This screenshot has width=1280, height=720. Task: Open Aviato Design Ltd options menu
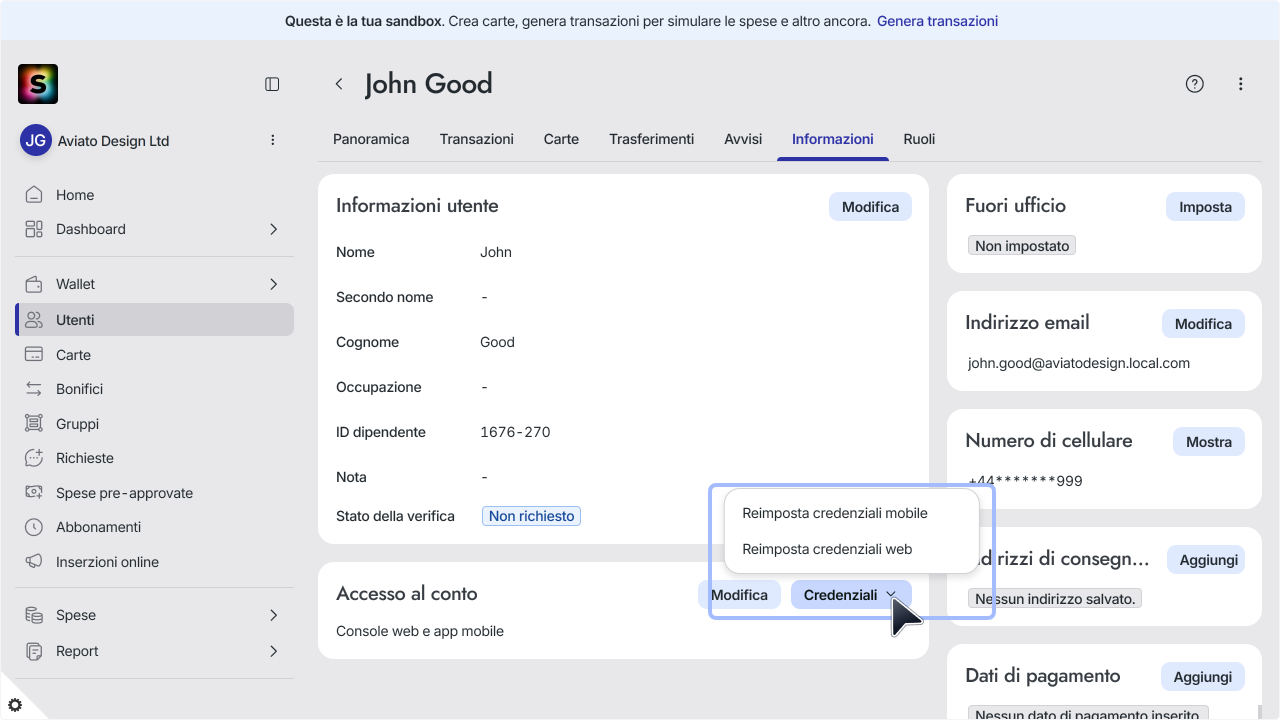click(x=273, y=140)
